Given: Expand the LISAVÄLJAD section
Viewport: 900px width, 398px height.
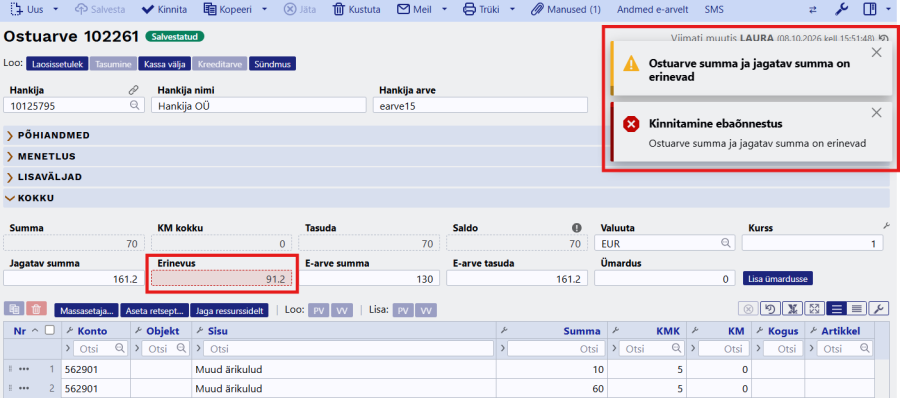Looking at the screenshot, I should coord(446,177).
